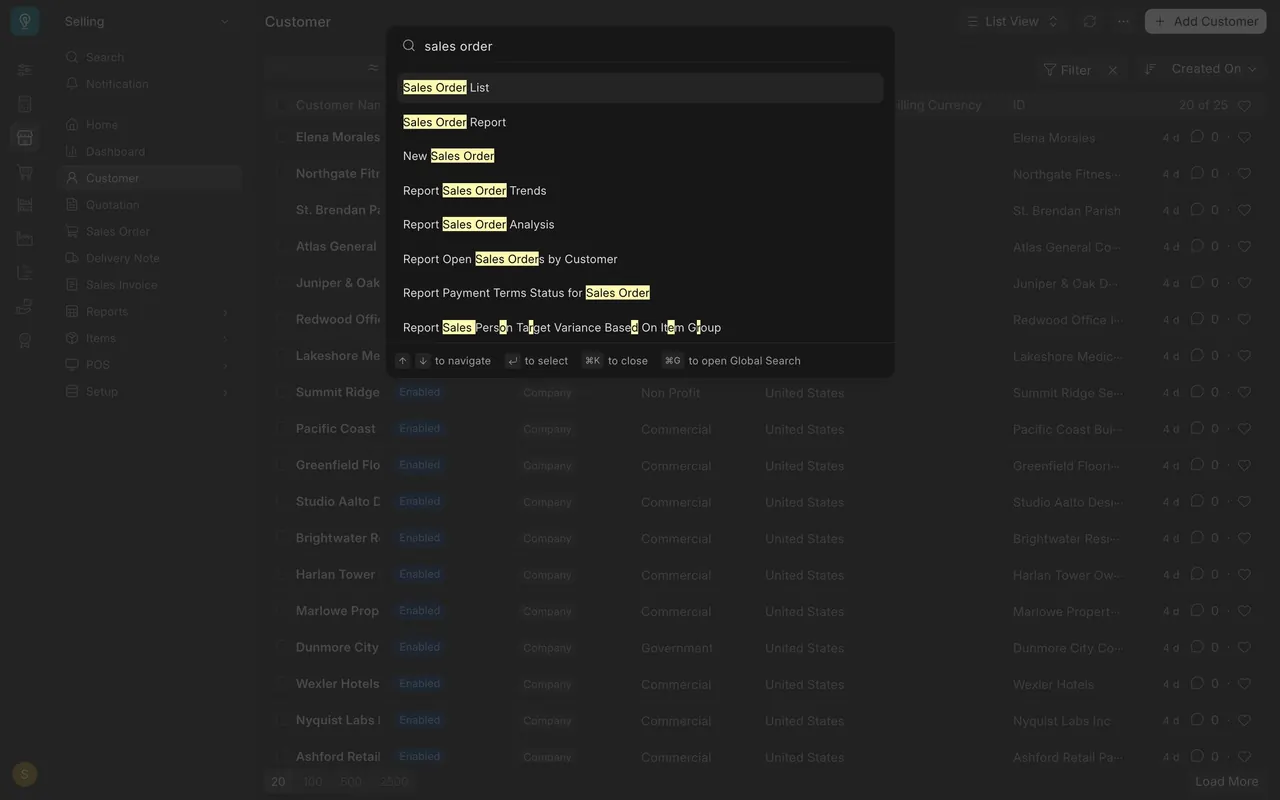Viewport: 1280px width, 800px height.
Task: Click the Filter button
Action: [1067, 70]
